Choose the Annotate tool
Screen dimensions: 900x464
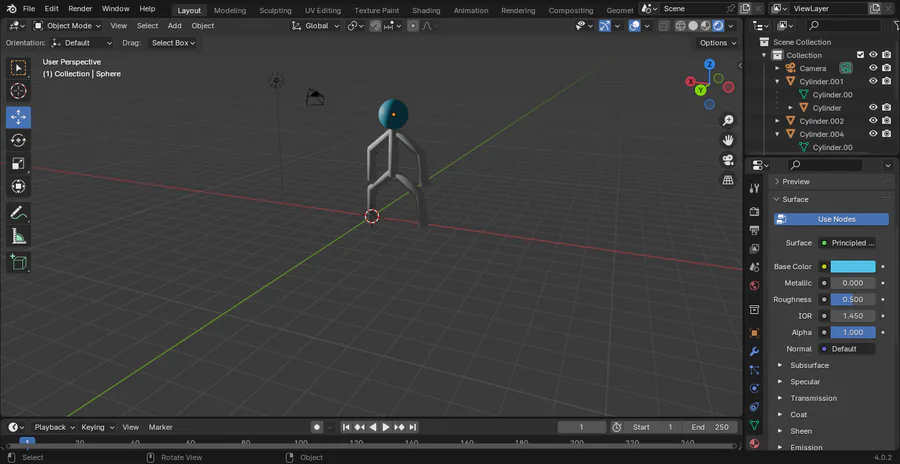tap(18, 213)
